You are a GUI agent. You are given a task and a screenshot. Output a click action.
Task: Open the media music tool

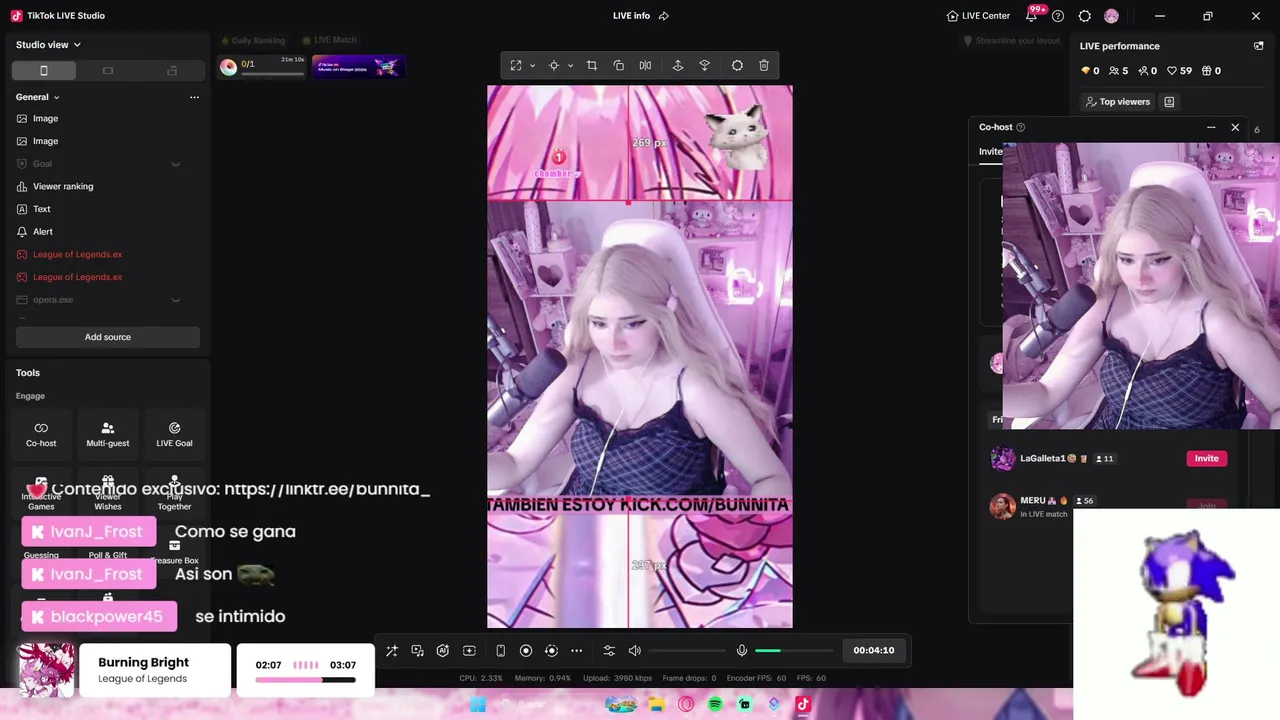(418, 651)
